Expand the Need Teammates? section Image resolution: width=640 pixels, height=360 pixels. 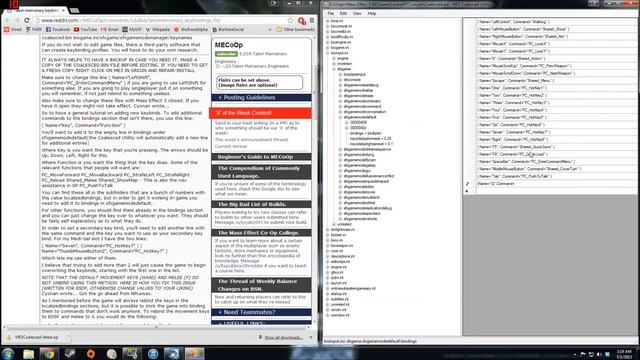coord(261,312)
